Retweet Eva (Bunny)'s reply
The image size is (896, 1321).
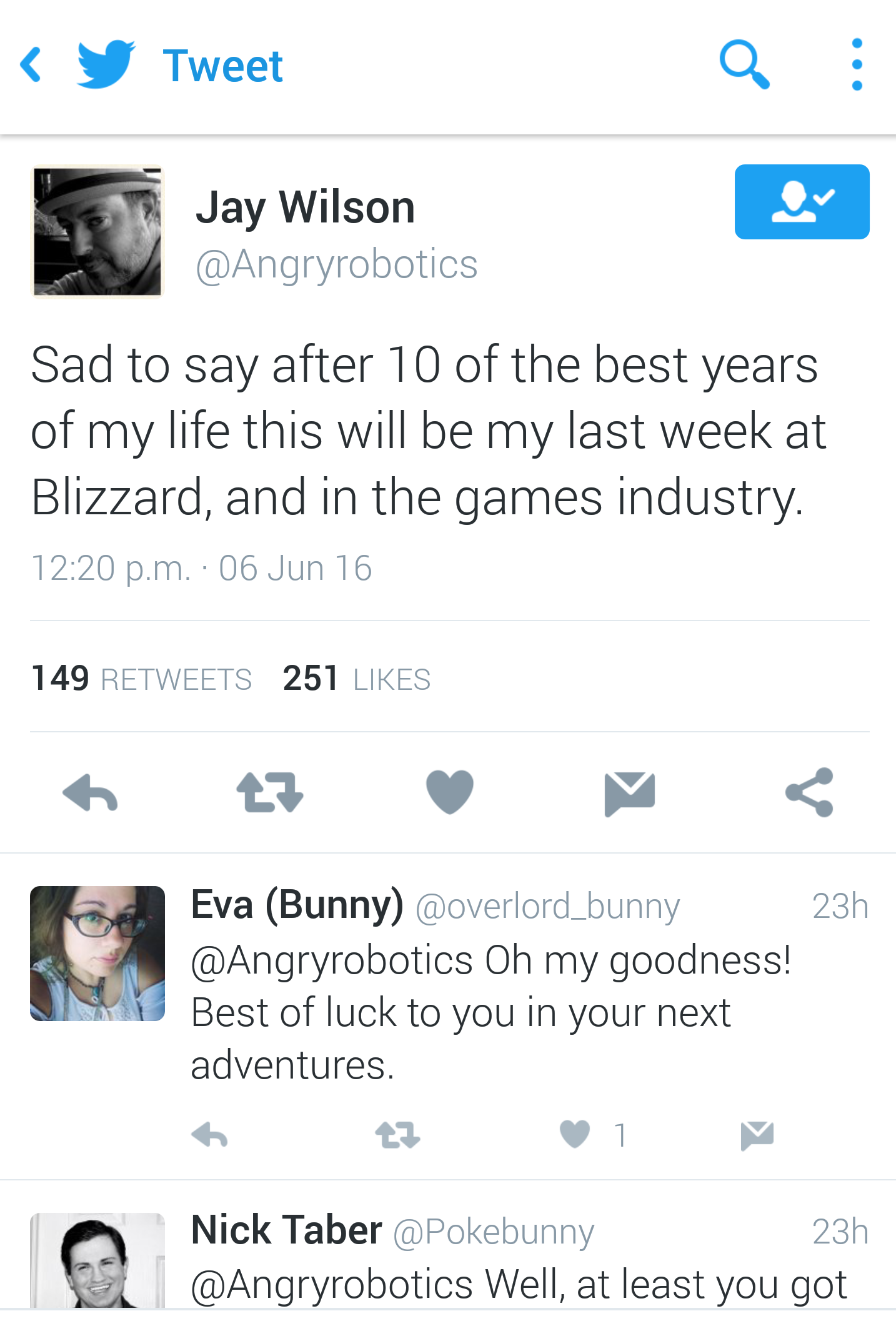pos(397,1135)
